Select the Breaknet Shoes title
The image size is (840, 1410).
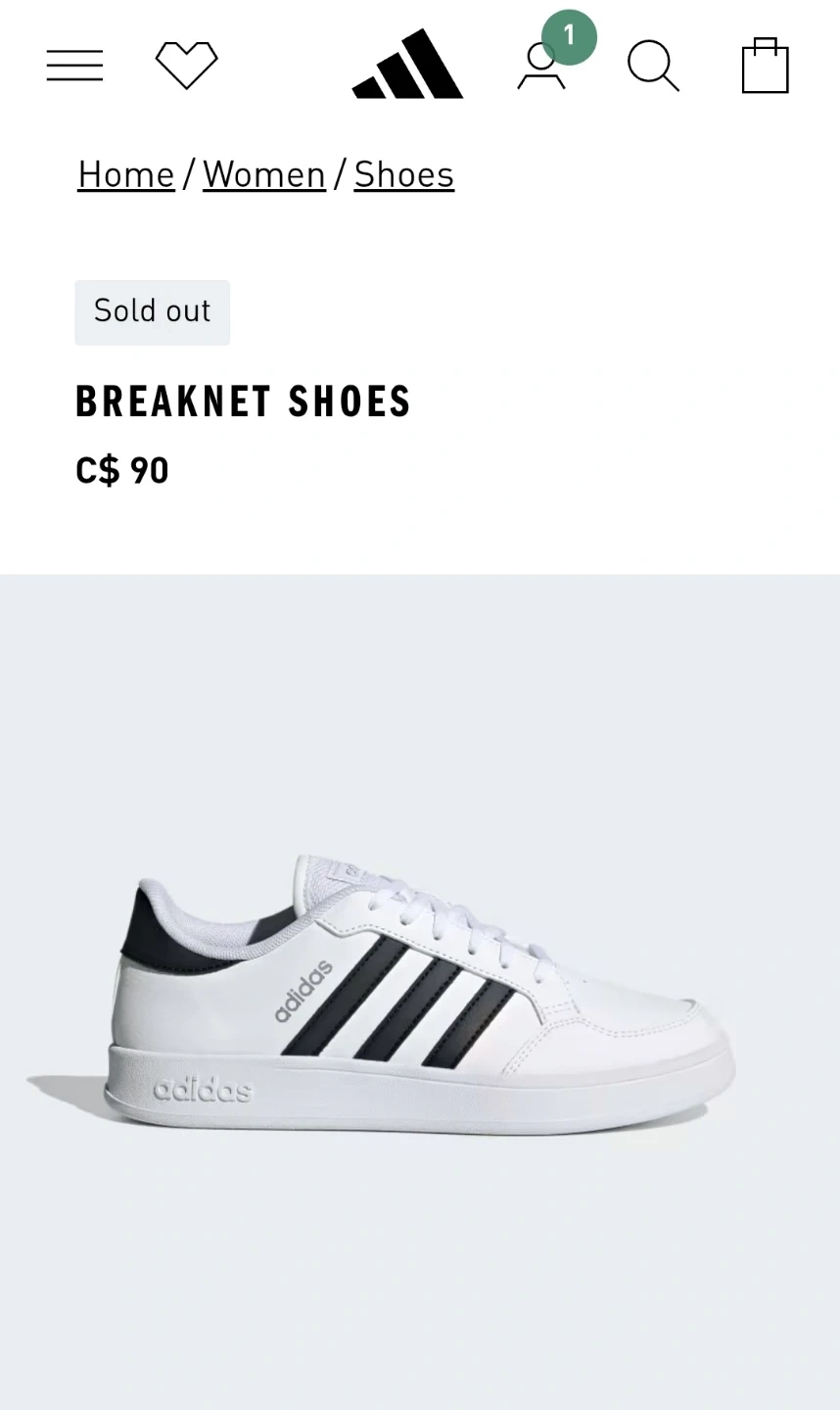pos(243,401)
